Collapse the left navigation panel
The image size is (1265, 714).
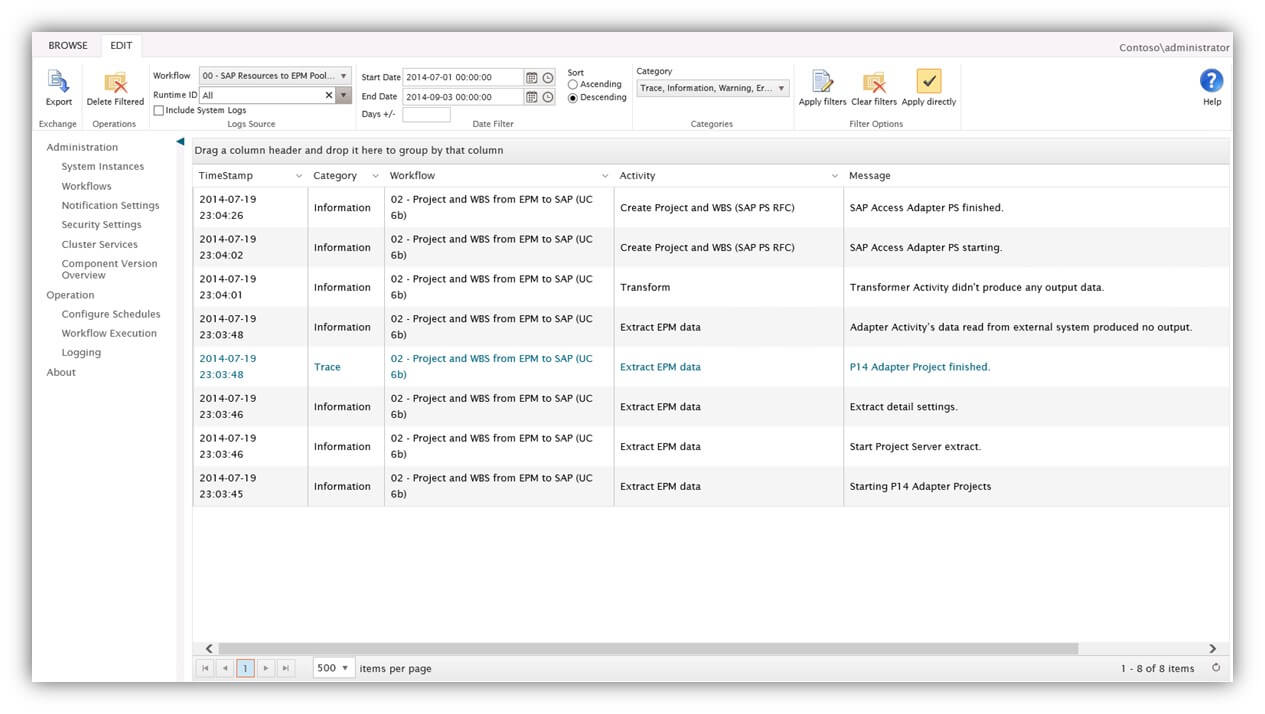click(180, 142)
